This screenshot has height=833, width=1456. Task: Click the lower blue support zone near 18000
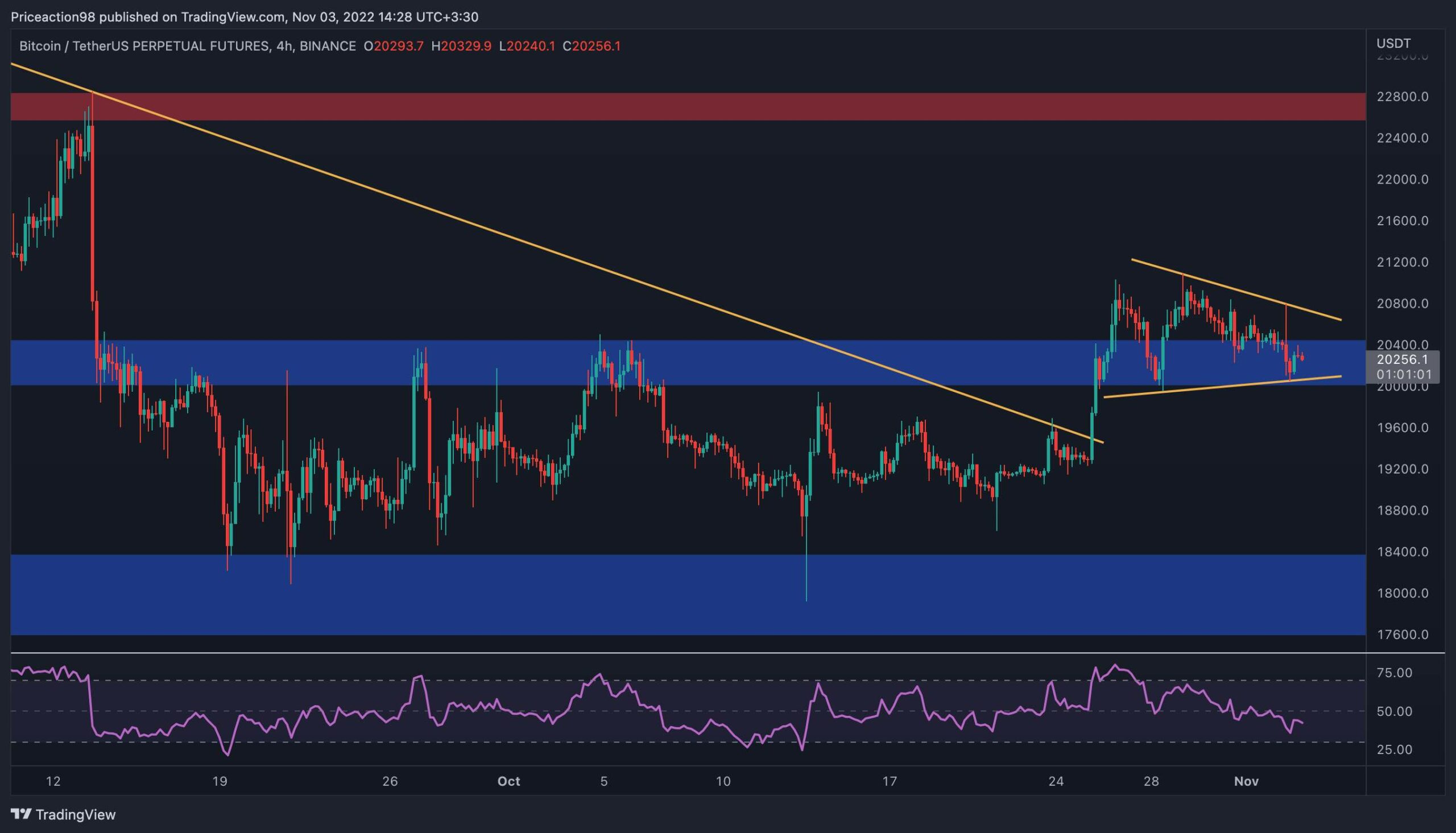coord(686,595)
